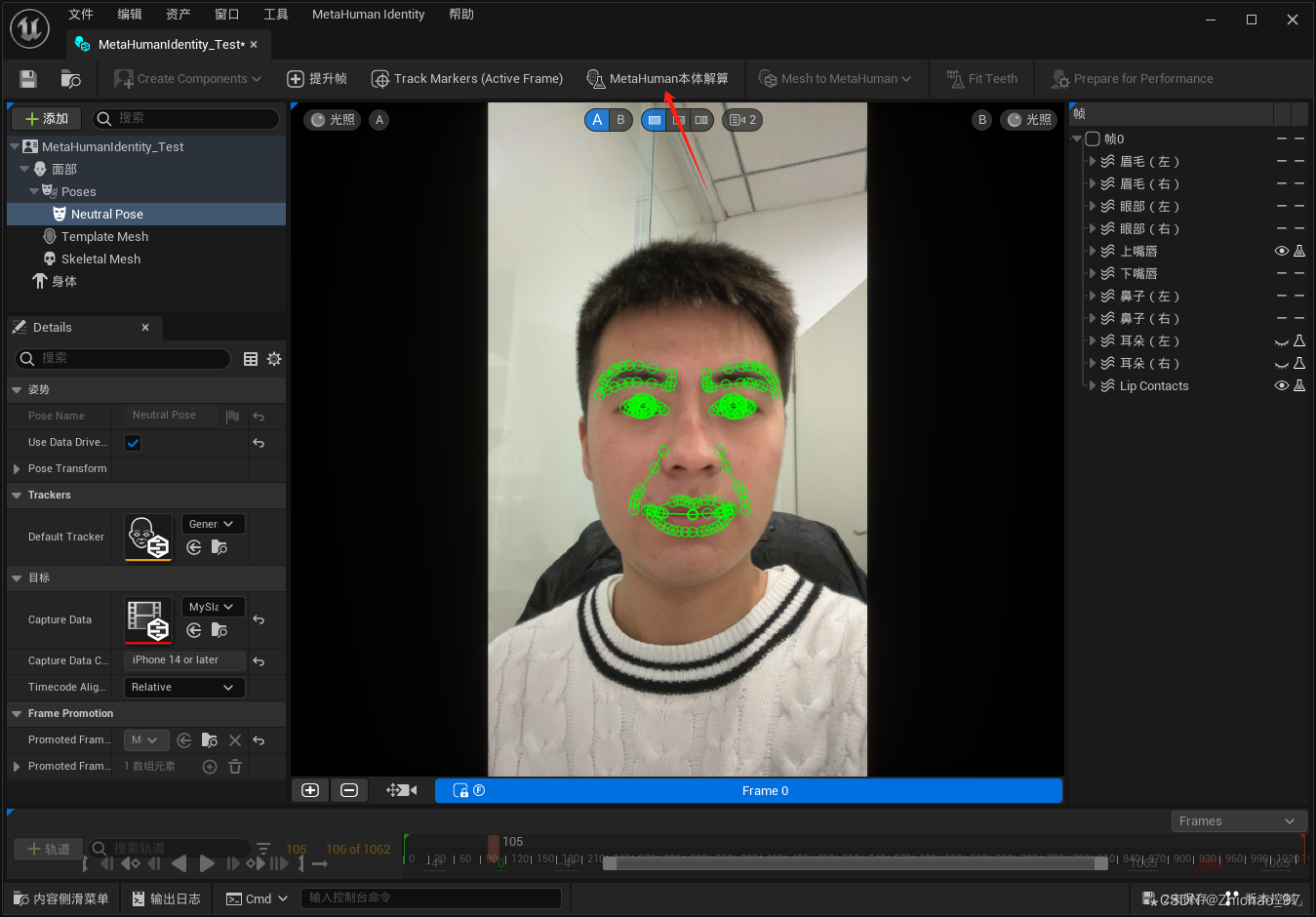Select the Skeletal Mesh item
1316x917 pixels.
tap(100, 259)
